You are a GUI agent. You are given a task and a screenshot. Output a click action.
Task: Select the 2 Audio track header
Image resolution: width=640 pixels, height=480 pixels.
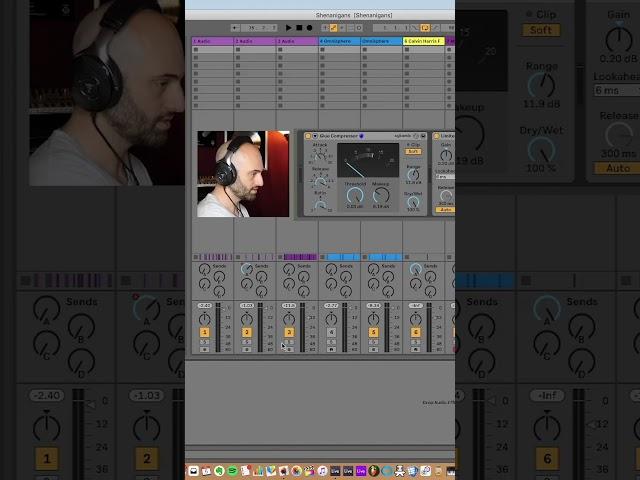tap(255, 41)
